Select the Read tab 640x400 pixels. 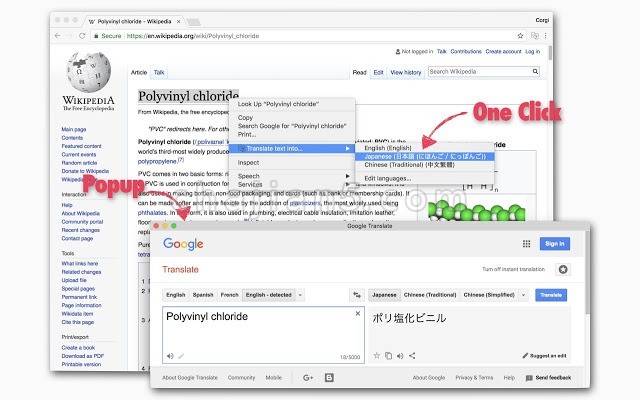(360, 72)
